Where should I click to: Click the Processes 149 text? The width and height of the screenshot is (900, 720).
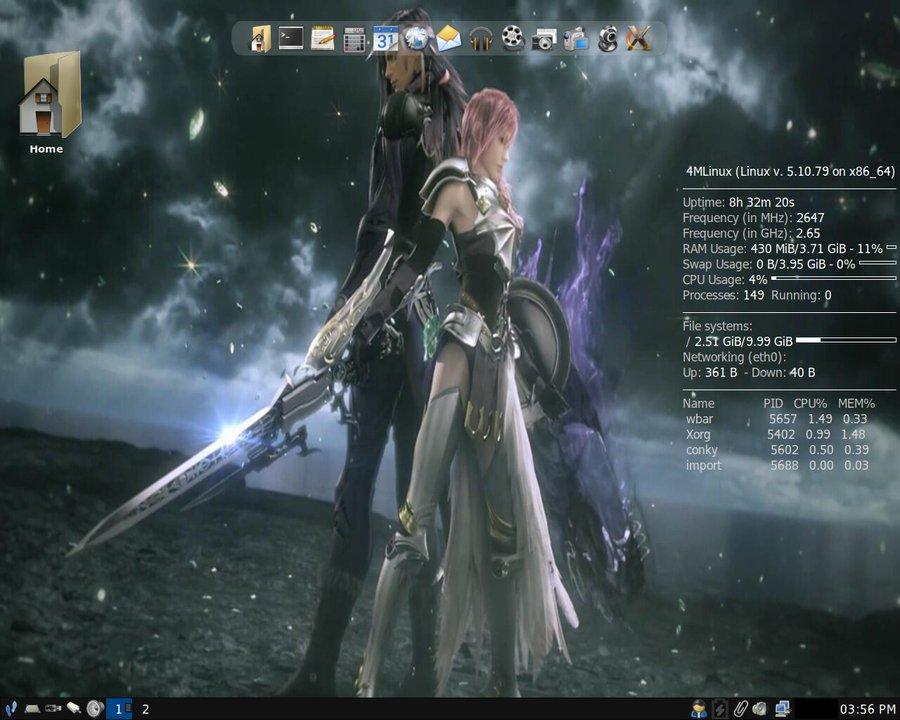point(723,295)
